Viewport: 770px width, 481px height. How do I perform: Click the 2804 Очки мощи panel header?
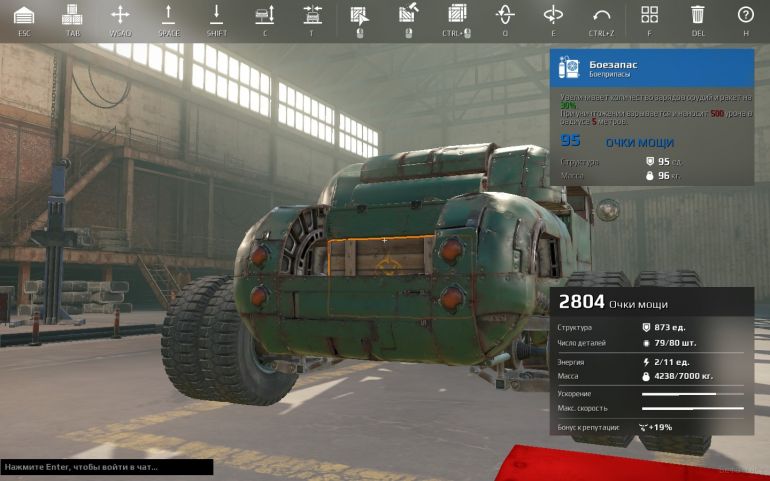(650, 303)
